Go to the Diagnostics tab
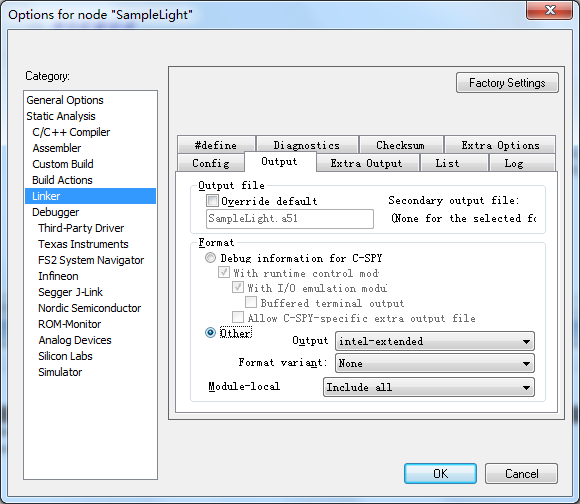 pyautogui.click(x=307, y=145)
